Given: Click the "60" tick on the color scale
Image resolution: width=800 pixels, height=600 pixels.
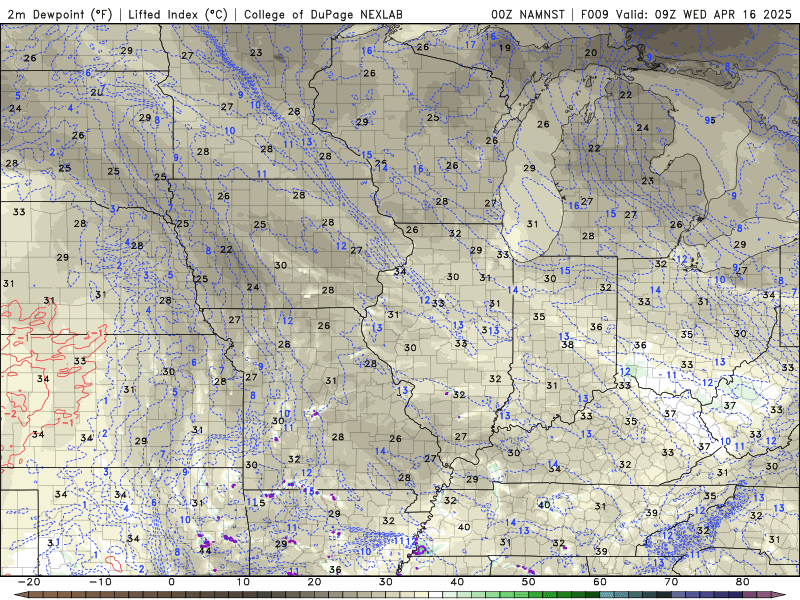Looking at the screenshot, I should 600,582.
